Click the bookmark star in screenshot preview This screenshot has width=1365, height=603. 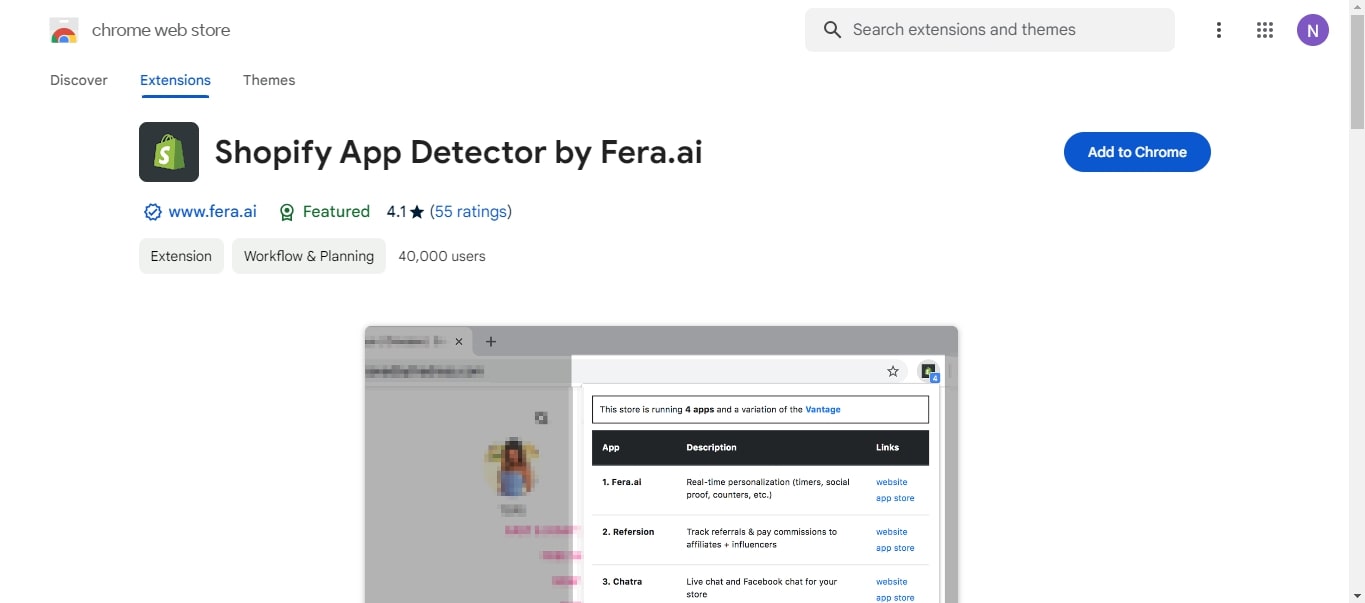coord(893,372)
